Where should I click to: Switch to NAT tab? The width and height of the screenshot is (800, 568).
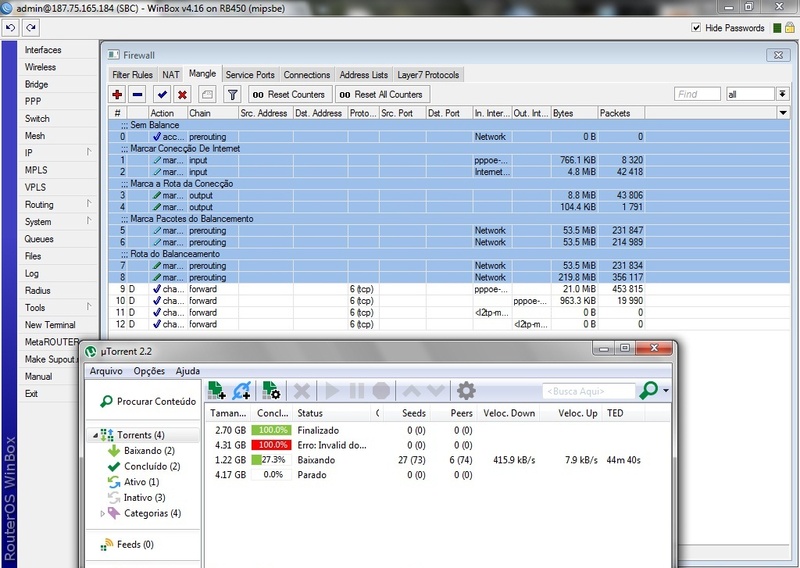tap(170, 75)
